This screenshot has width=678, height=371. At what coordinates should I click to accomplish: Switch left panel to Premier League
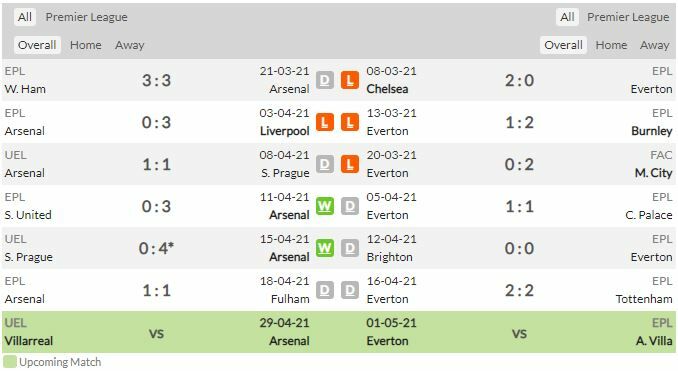pos(86,17)
